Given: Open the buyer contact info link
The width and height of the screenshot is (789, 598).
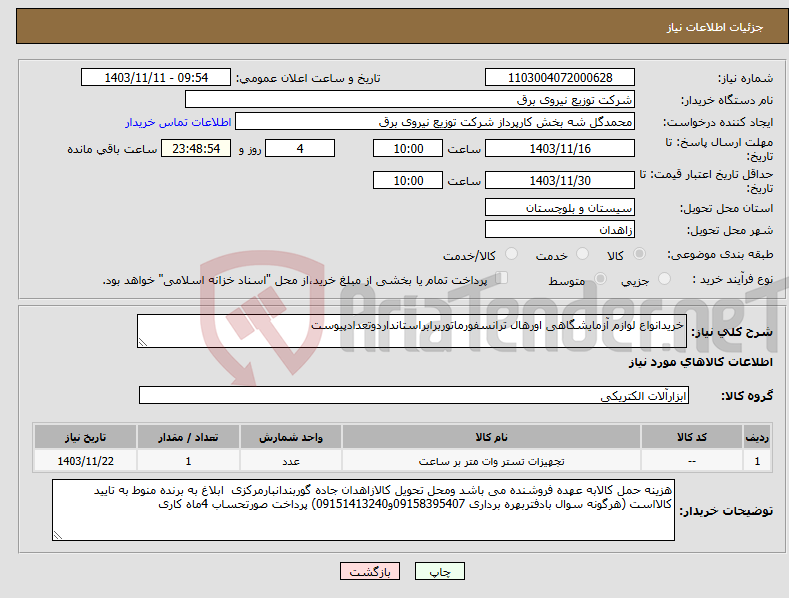Looking at the screenshot, I should 178,122.
